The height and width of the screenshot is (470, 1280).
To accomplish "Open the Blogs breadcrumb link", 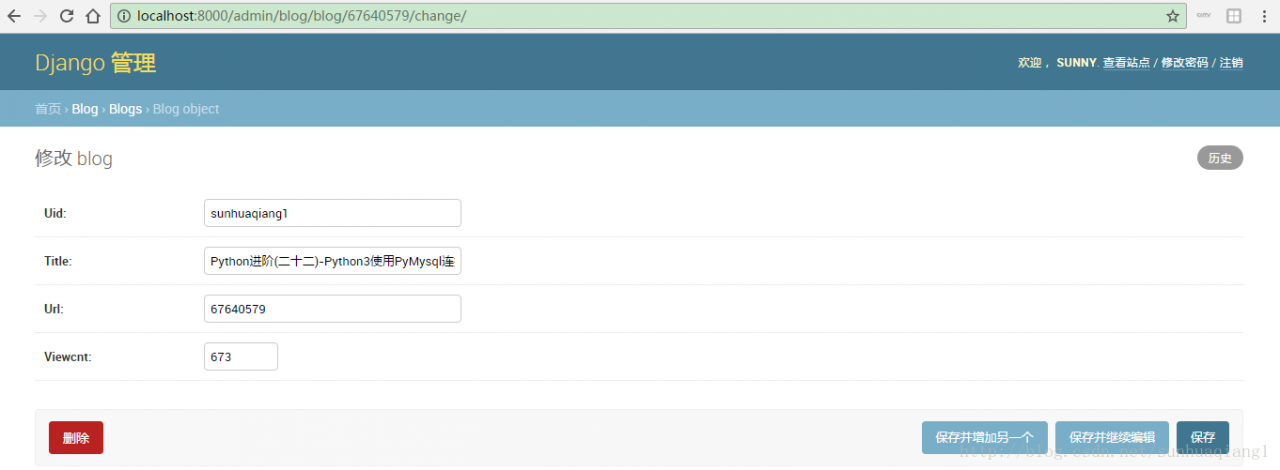I will pos(125,109).
